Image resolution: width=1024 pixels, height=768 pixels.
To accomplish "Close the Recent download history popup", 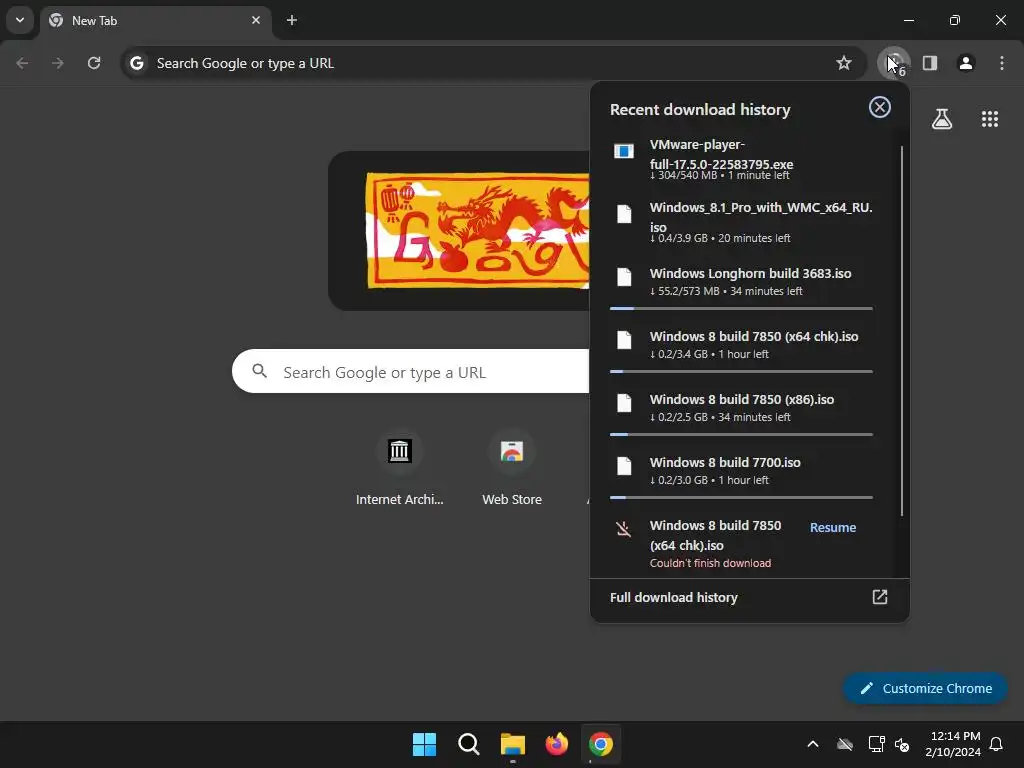I will (880, 107).
